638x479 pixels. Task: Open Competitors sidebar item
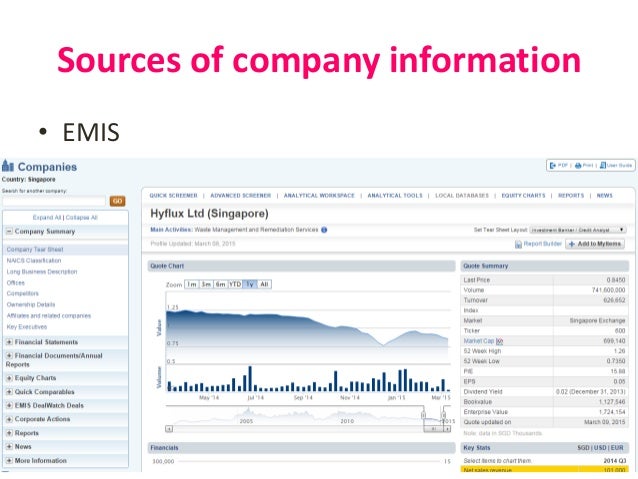coord(22,293)
